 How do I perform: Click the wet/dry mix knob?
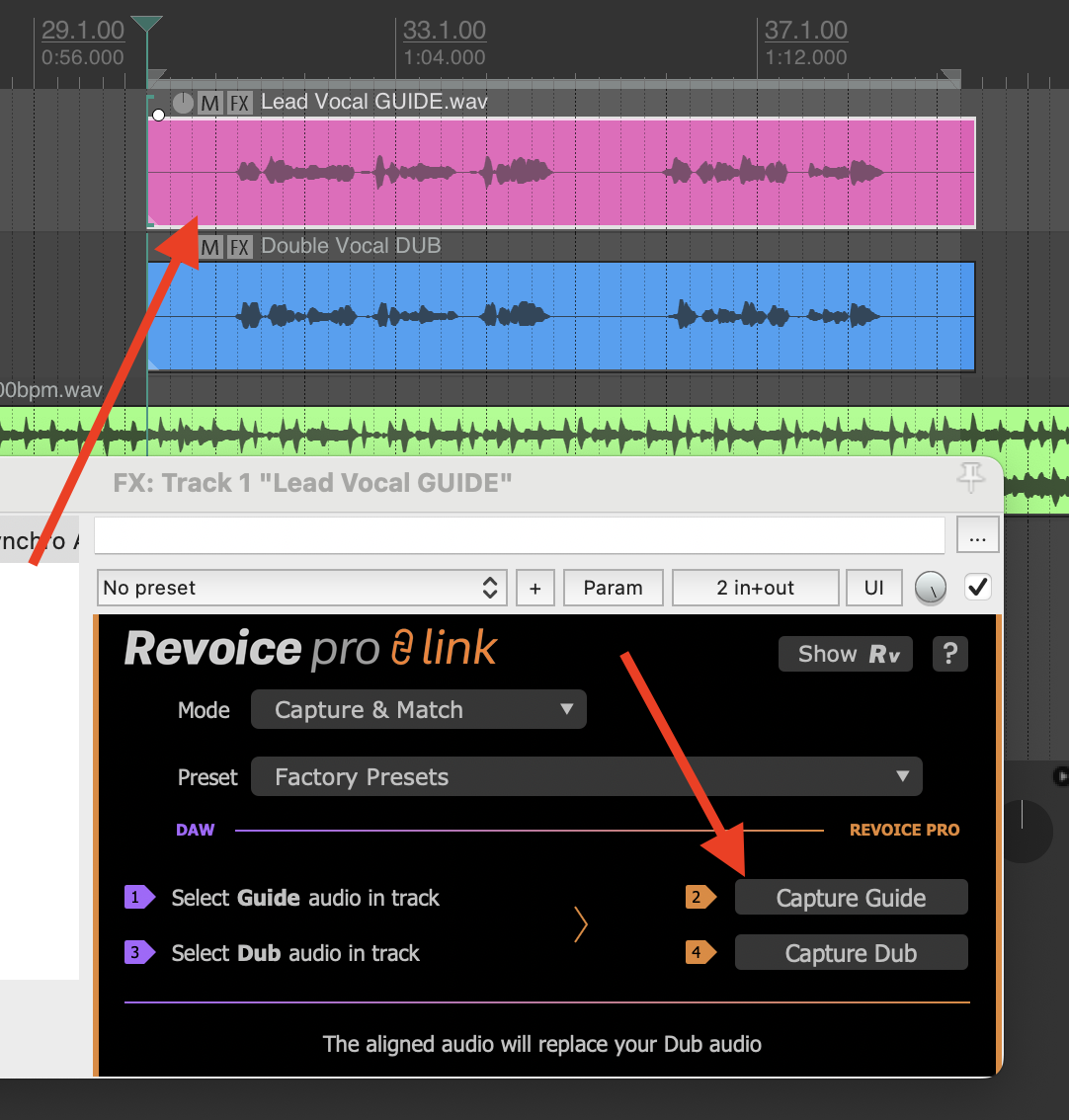[930, 588]
